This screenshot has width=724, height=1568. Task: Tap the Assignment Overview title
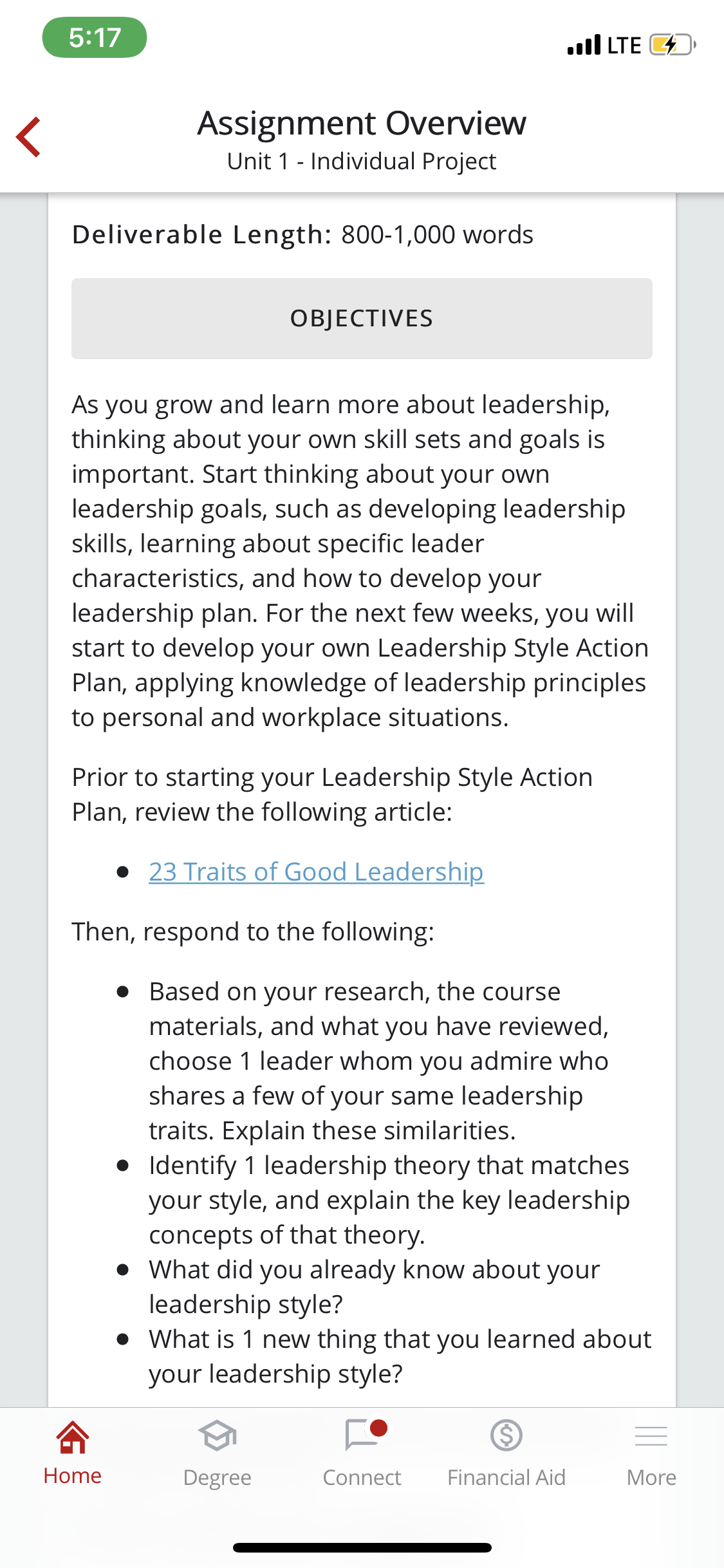point(362,123)
